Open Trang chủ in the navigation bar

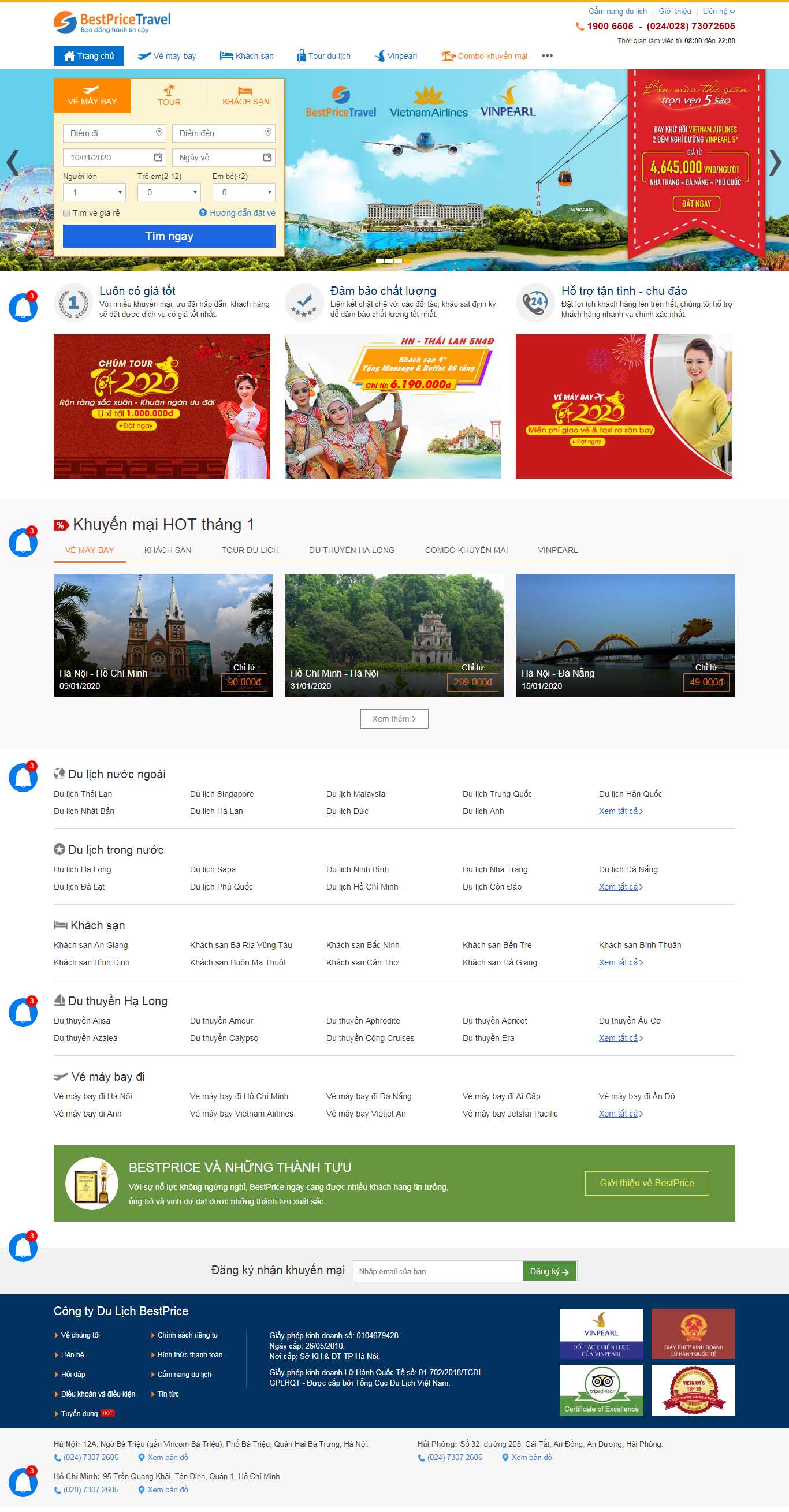point(88,56)
